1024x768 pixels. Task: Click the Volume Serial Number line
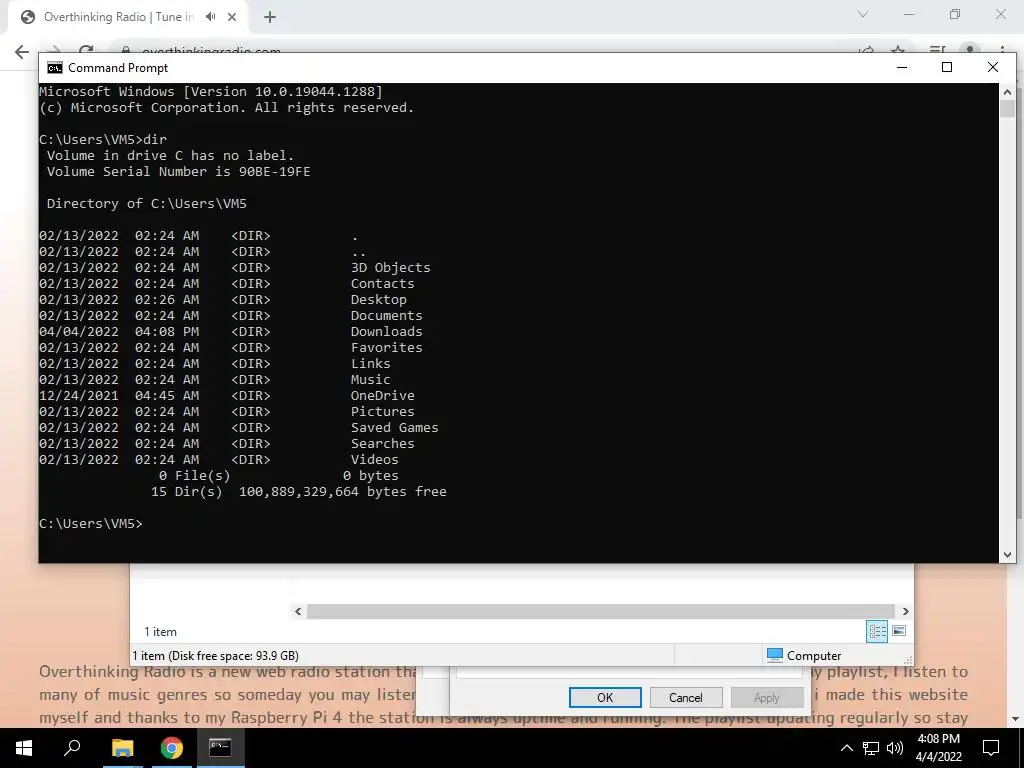[x=178, y=172]
